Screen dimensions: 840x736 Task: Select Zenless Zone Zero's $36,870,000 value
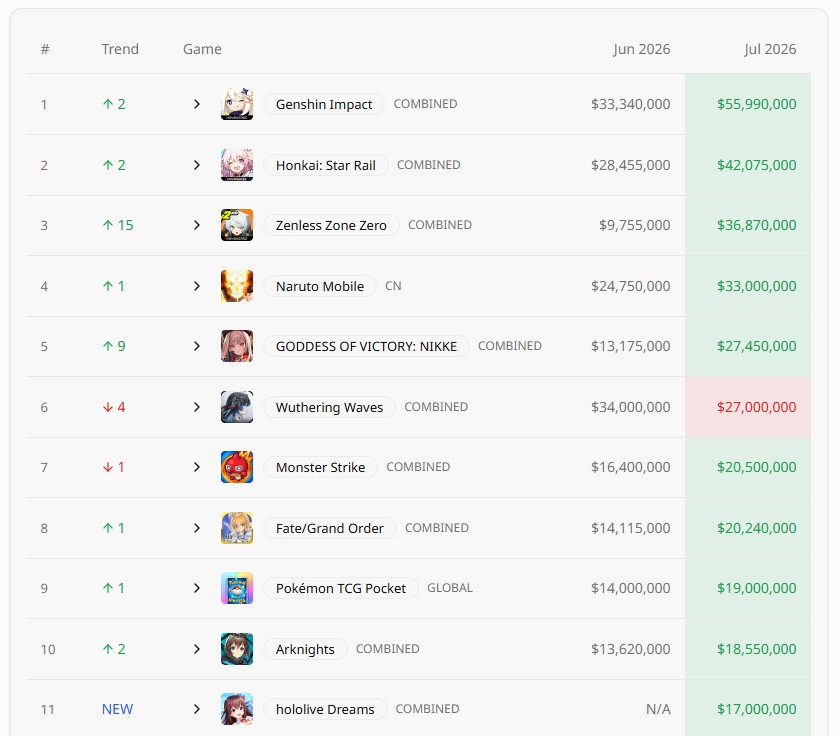[x=756, y=225]
